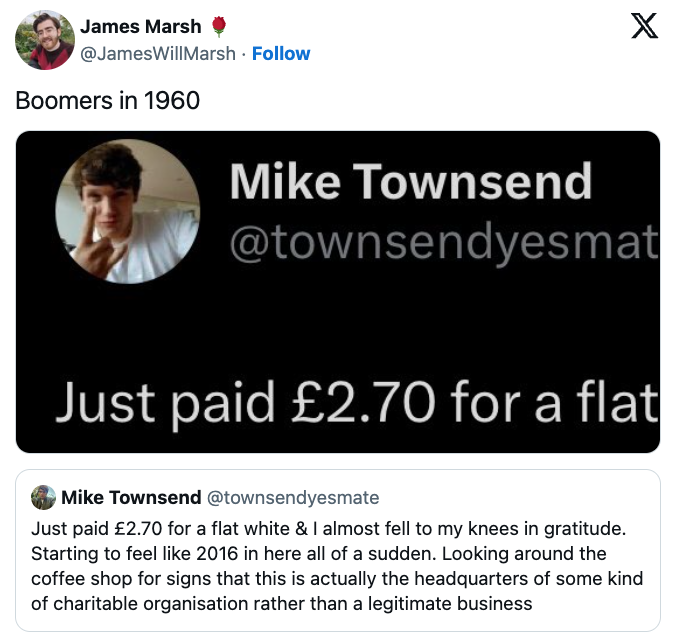Open James Marsh's profile avatar
Screen dimensions: 676x641
44,40
